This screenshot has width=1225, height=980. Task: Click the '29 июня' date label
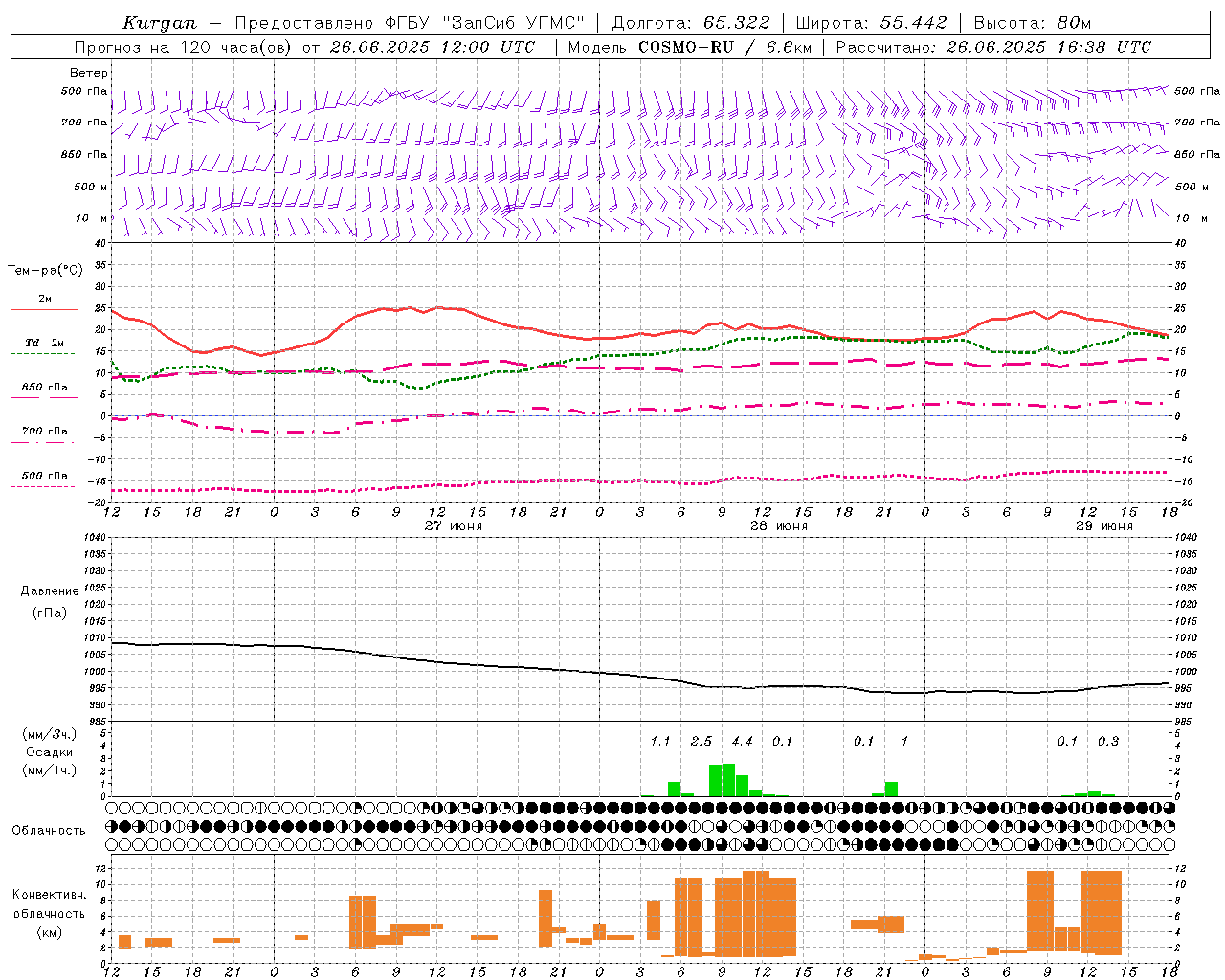(x=1104, y=526)
